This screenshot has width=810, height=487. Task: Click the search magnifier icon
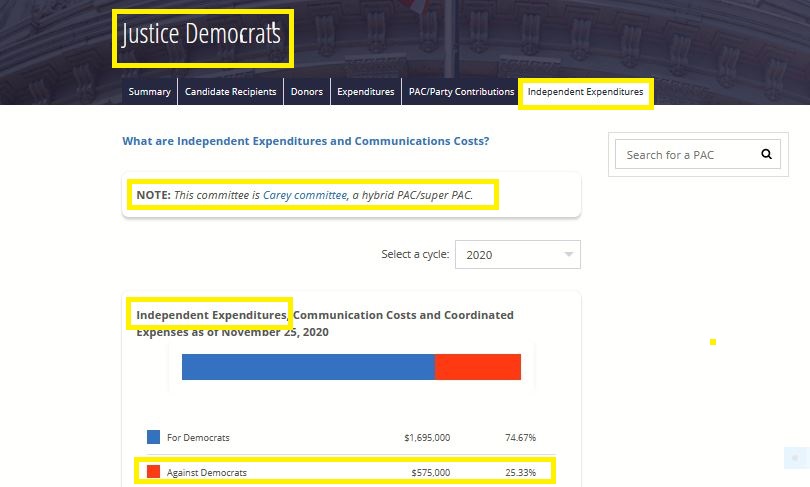pyautogui.click(x=766, y=154)
